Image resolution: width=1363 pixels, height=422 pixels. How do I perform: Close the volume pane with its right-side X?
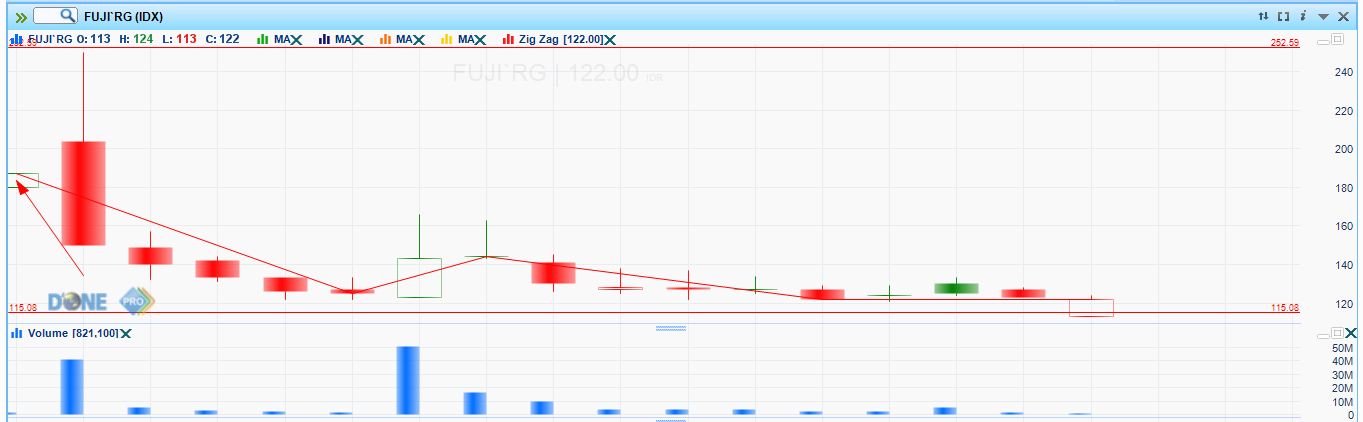click(1351, 333)
